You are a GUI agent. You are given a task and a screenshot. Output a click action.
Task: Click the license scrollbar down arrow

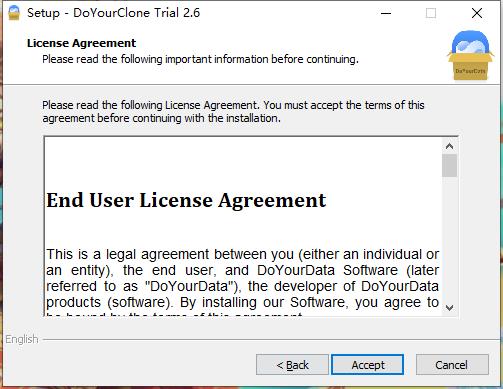point(449,307)
